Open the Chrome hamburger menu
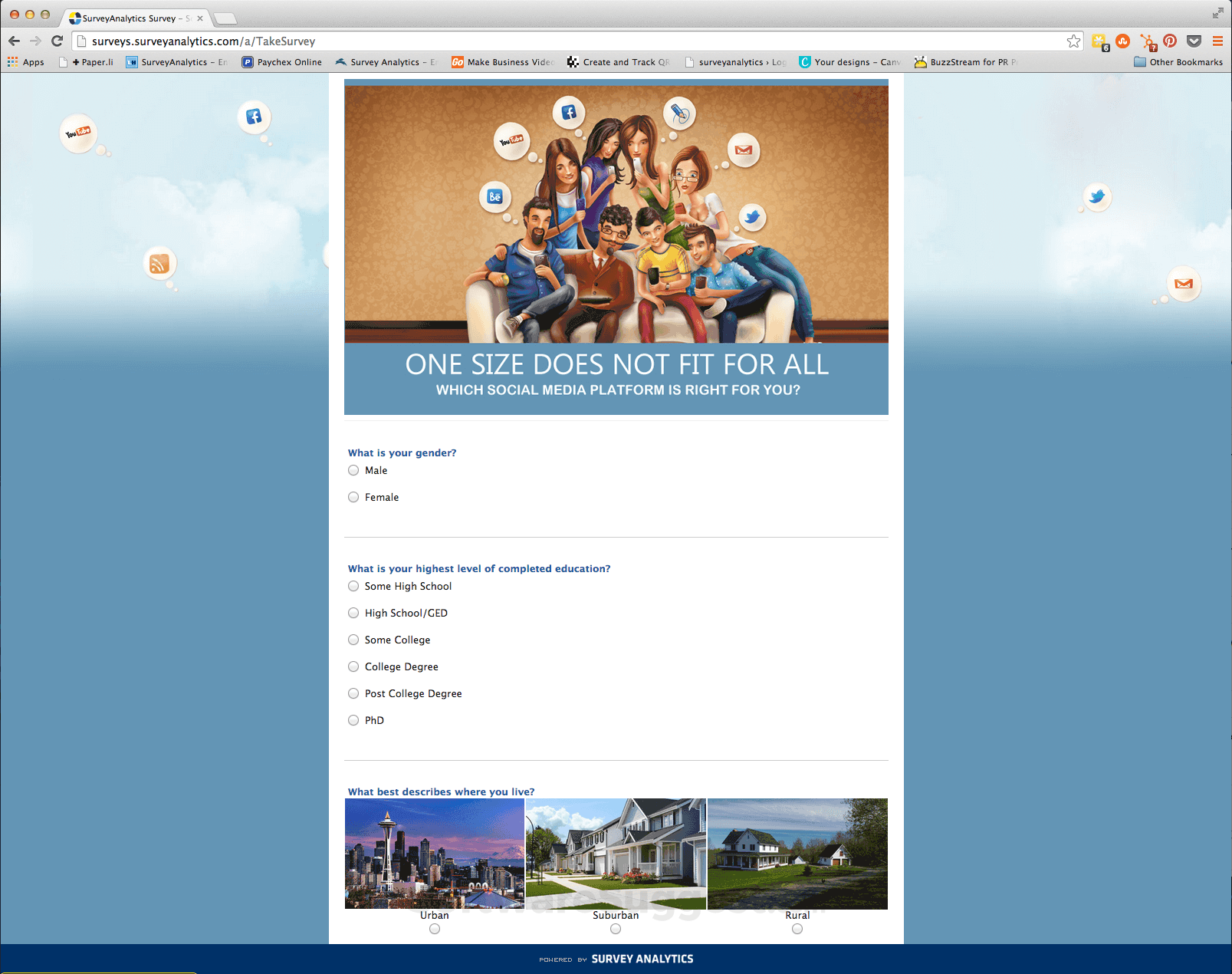The image size is (1232, 974). point(1217,41)
